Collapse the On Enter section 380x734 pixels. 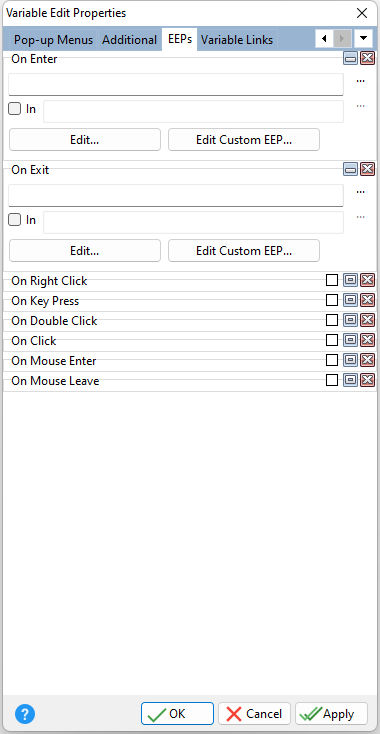[x=350, y=58]
